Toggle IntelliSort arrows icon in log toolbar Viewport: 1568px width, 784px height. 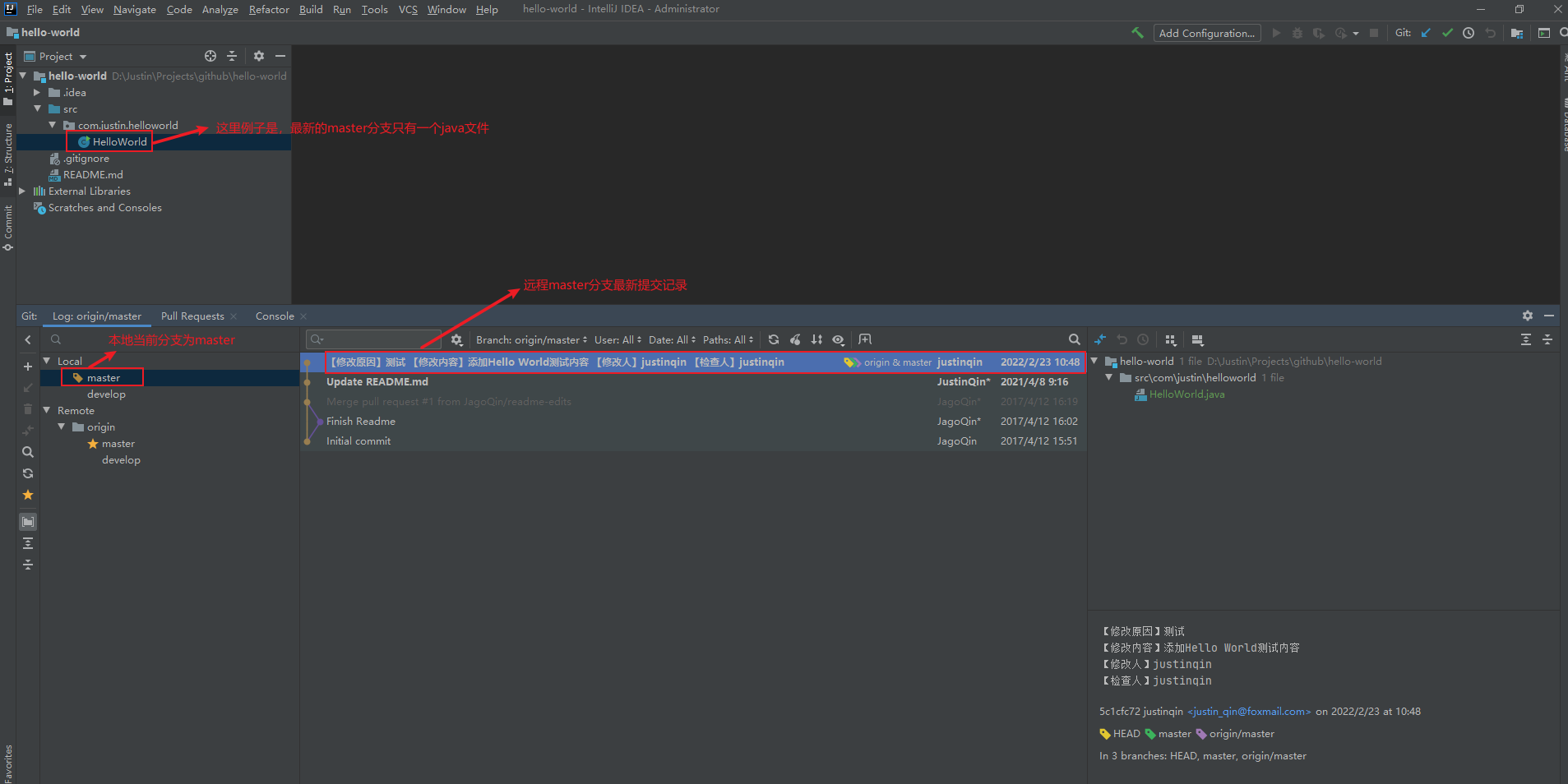816,339
